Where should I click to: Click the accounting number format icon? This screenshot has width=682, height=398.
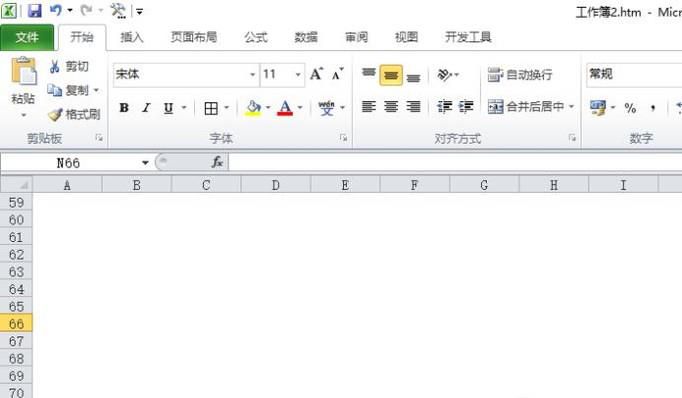click(x=598, y=107)
